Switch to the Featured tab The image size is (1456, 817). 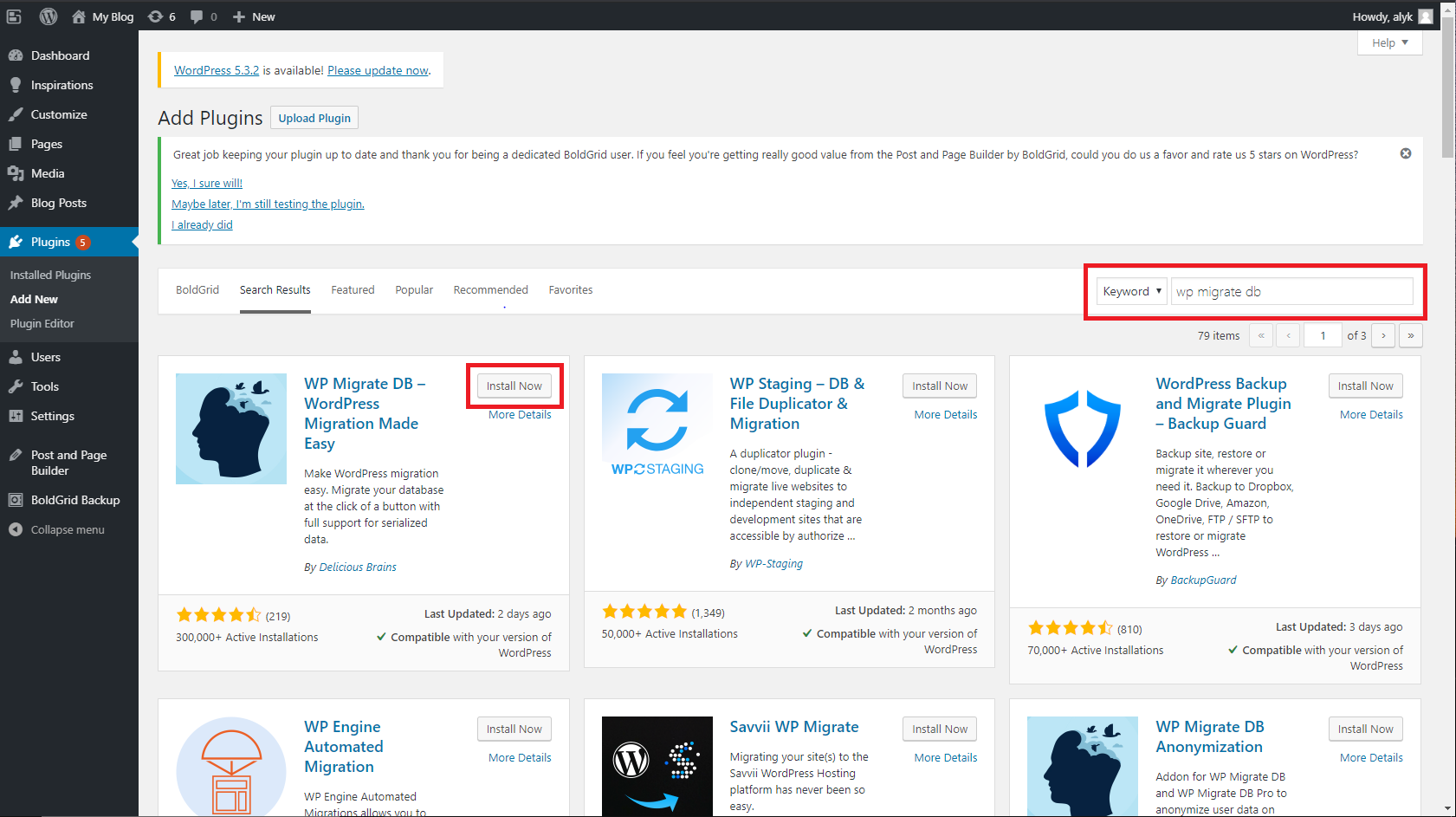[353, 290]
